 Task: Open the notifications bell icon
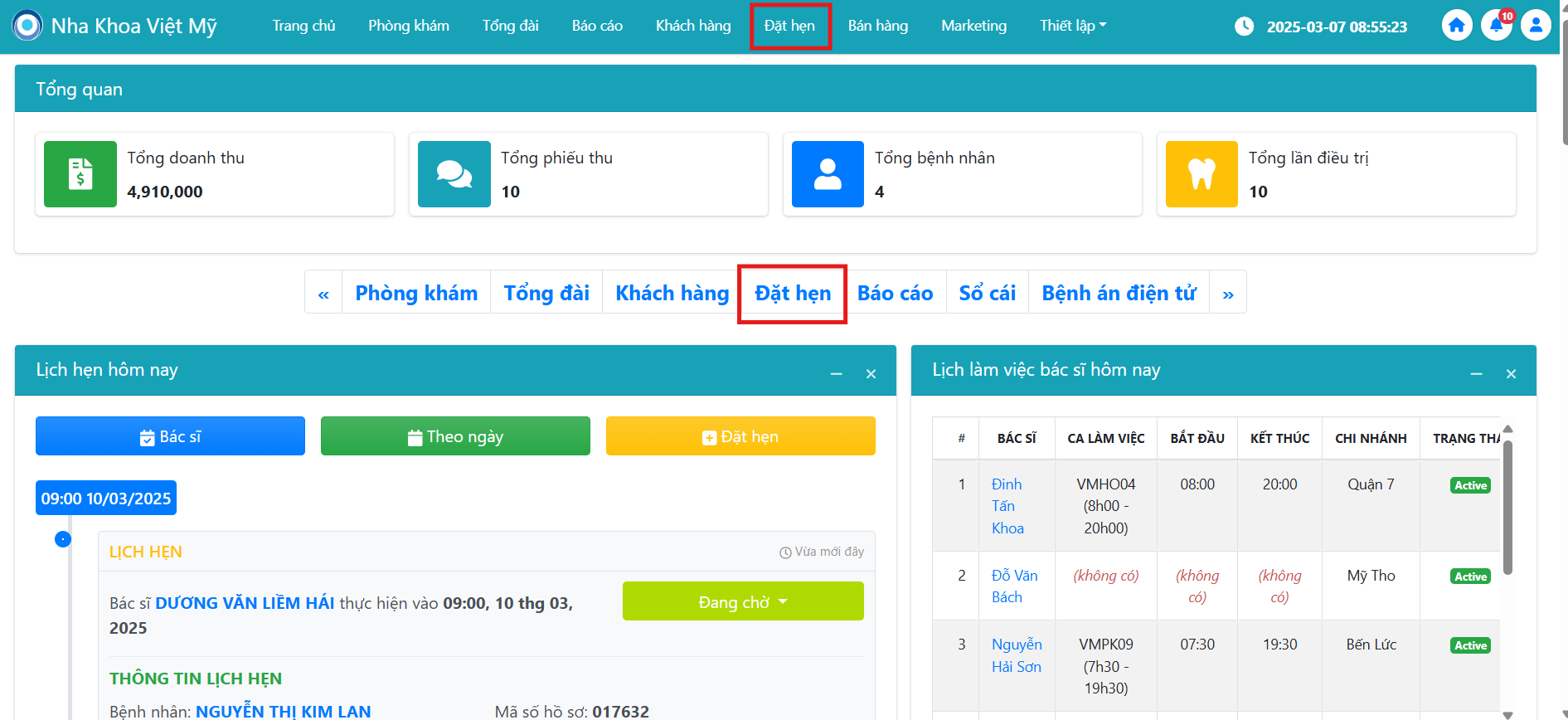(1496, 26)
